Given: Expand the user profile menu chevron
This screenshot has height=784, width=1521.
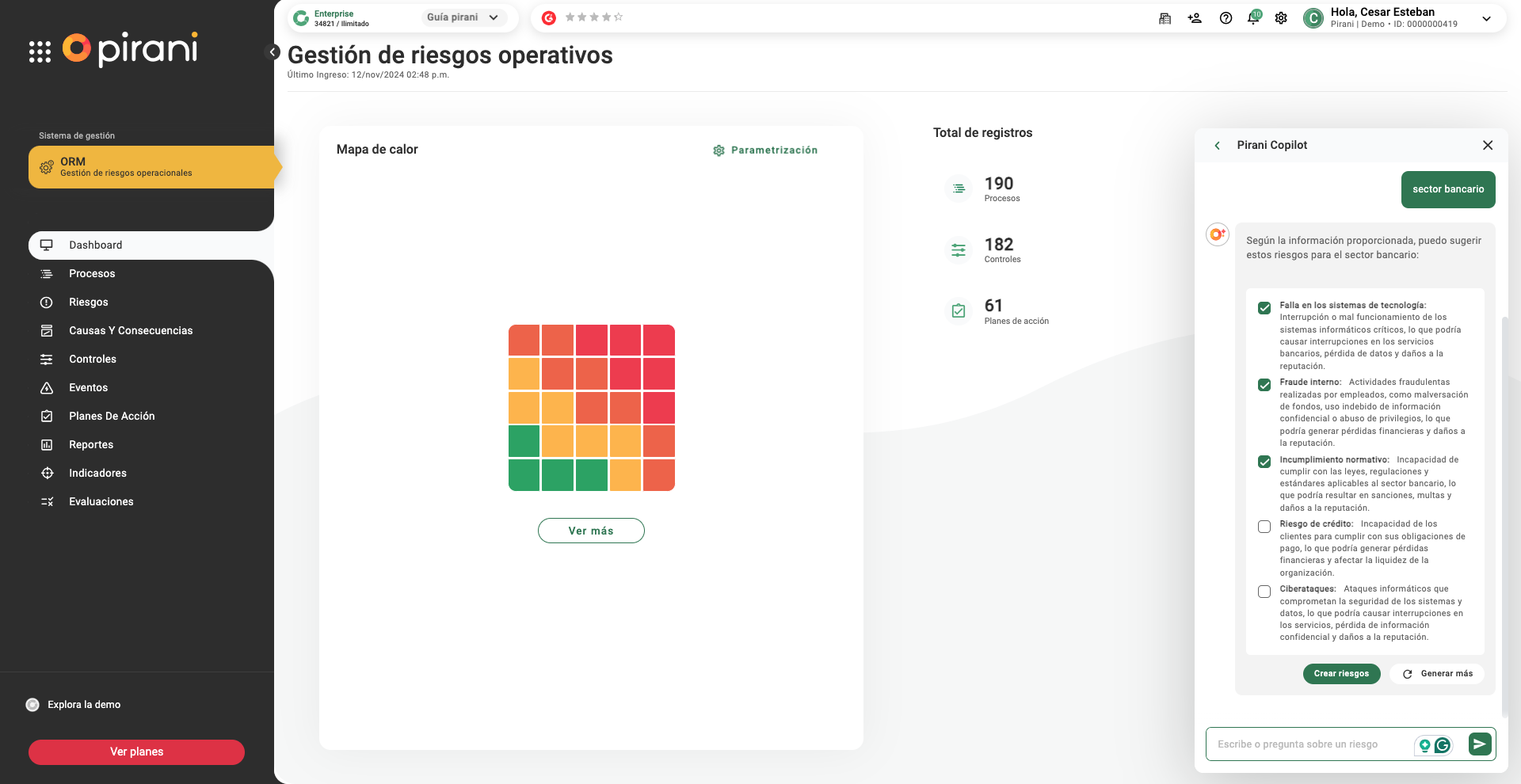Looking at the screenshot, I should [x=1486, y=18].
